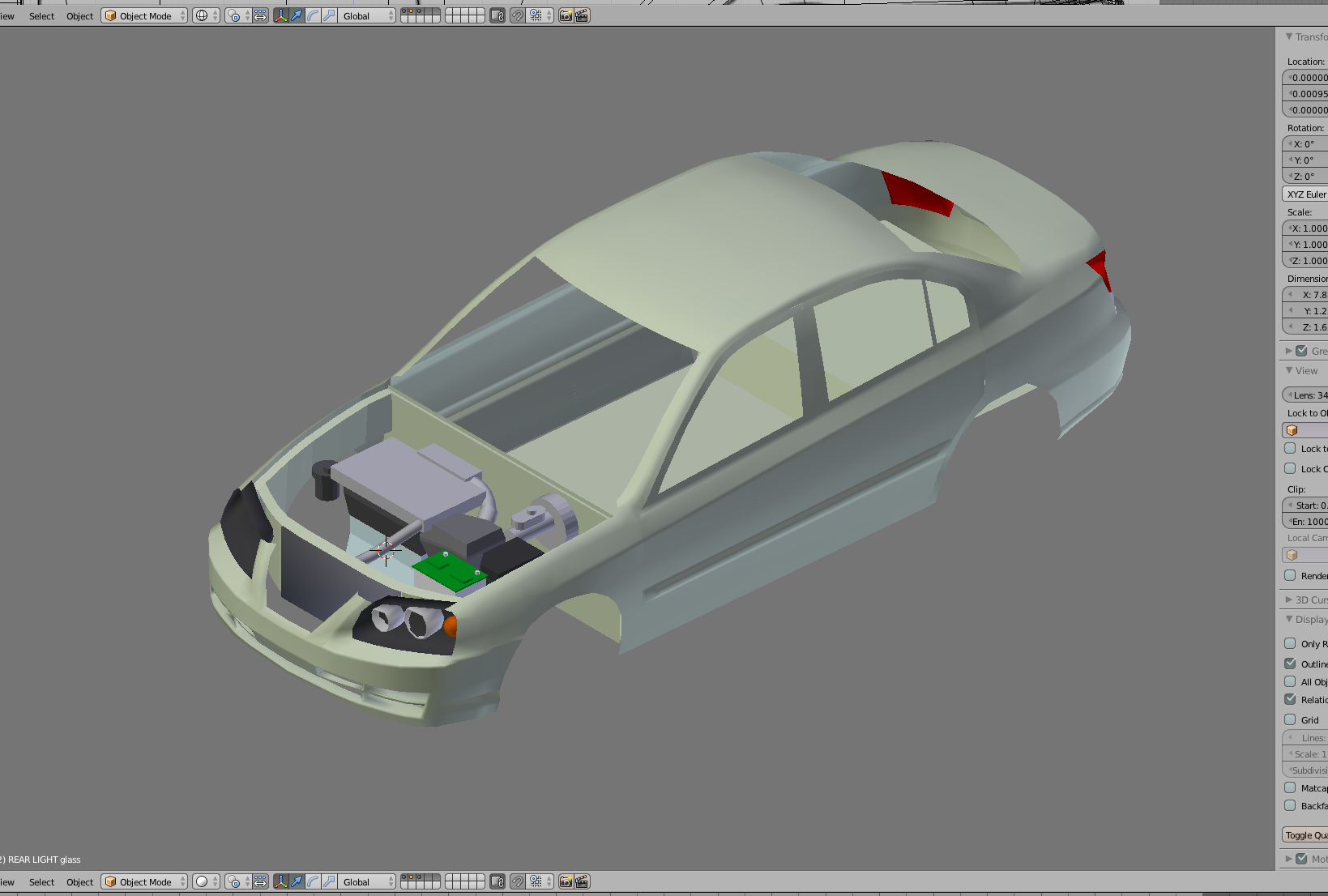Click the lock camera to layers icon in top header
This screenshot has width=1328, height=896.
click(497, 15)
